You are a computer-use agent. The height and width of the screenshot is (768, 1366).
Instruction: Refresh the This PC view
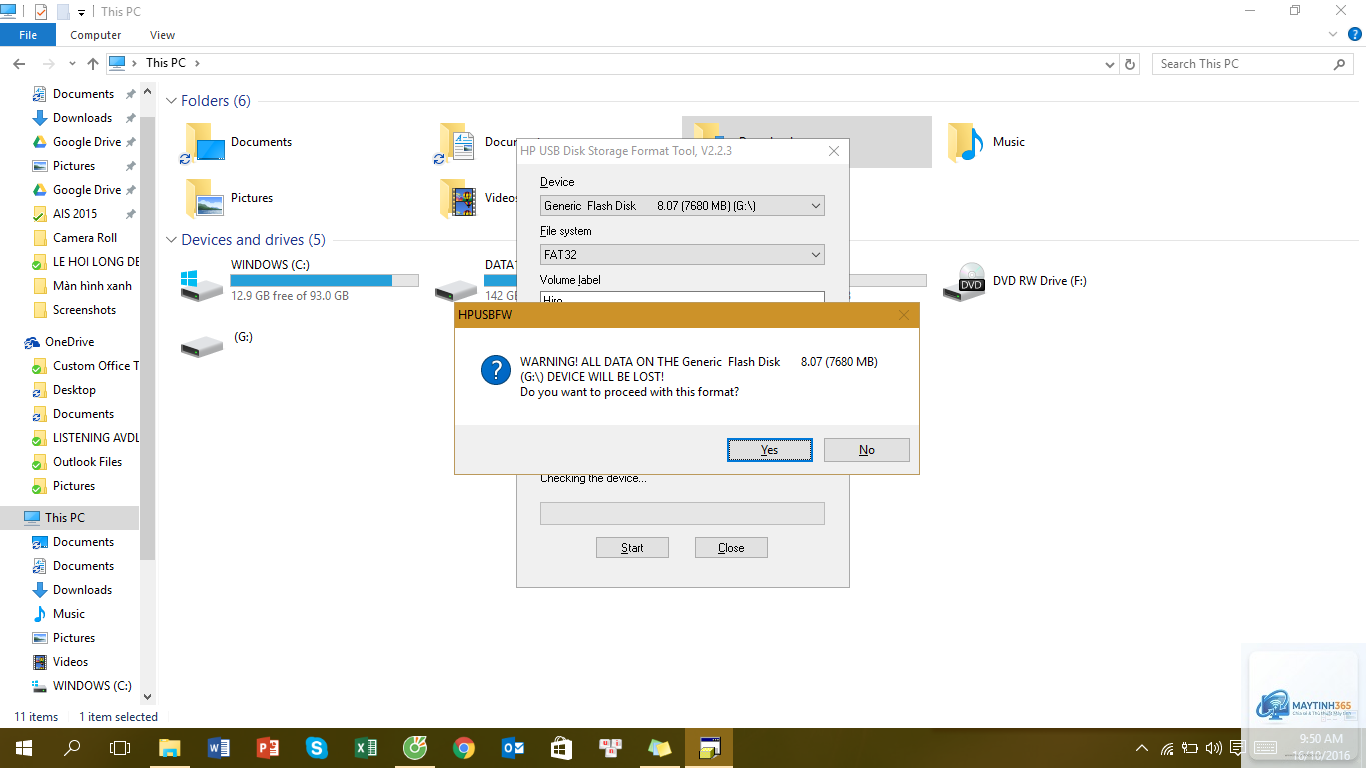(x=1131, y=64)
